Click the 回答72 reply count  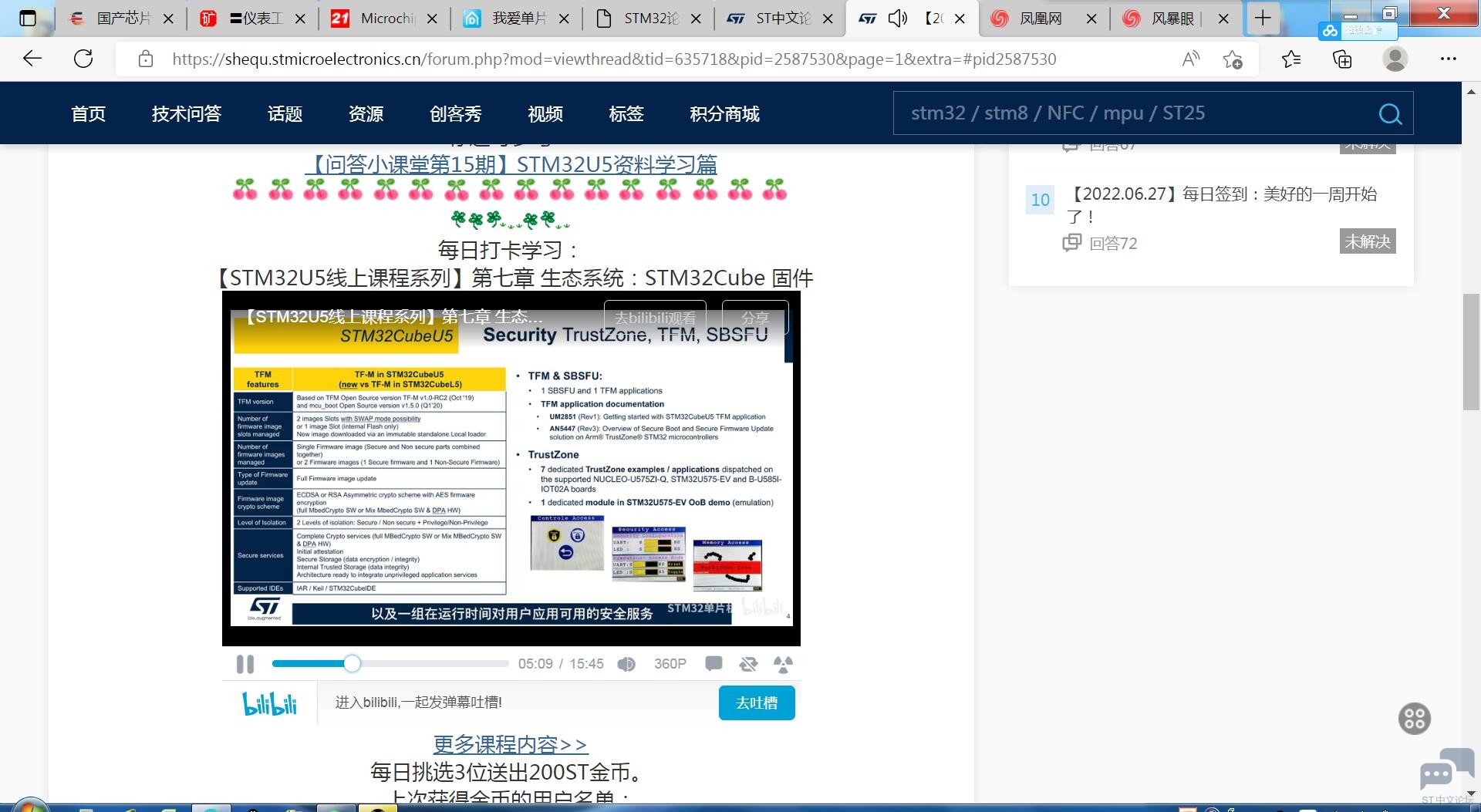[x=1113, y=244]
